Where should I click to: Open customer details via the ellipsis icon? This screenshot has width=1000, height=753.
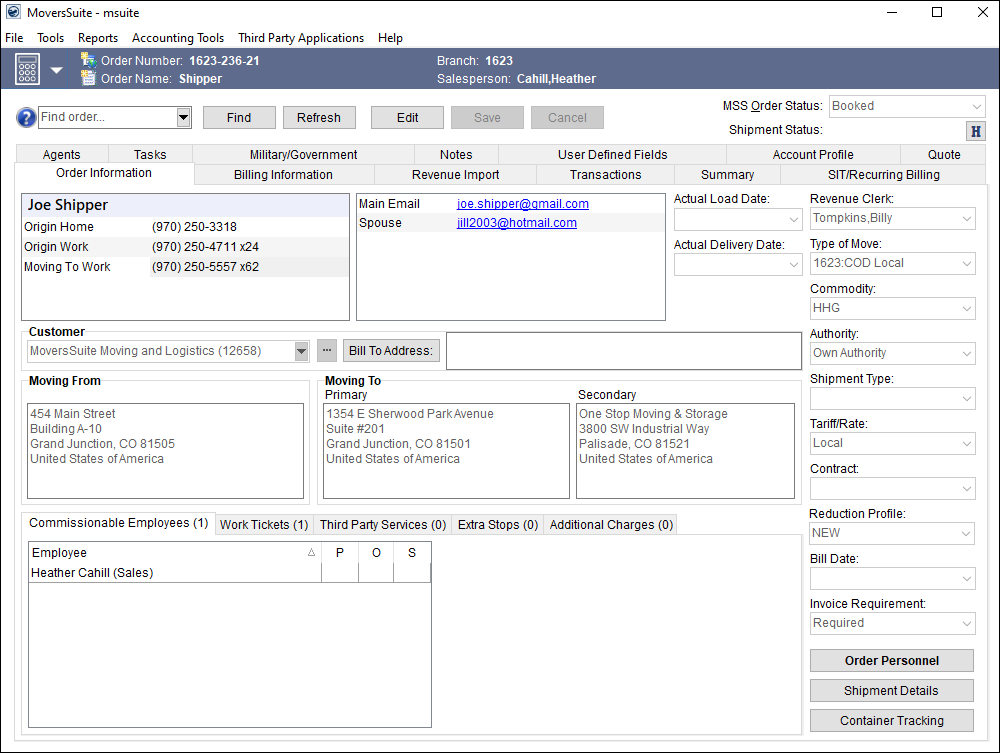click(326, 350)
